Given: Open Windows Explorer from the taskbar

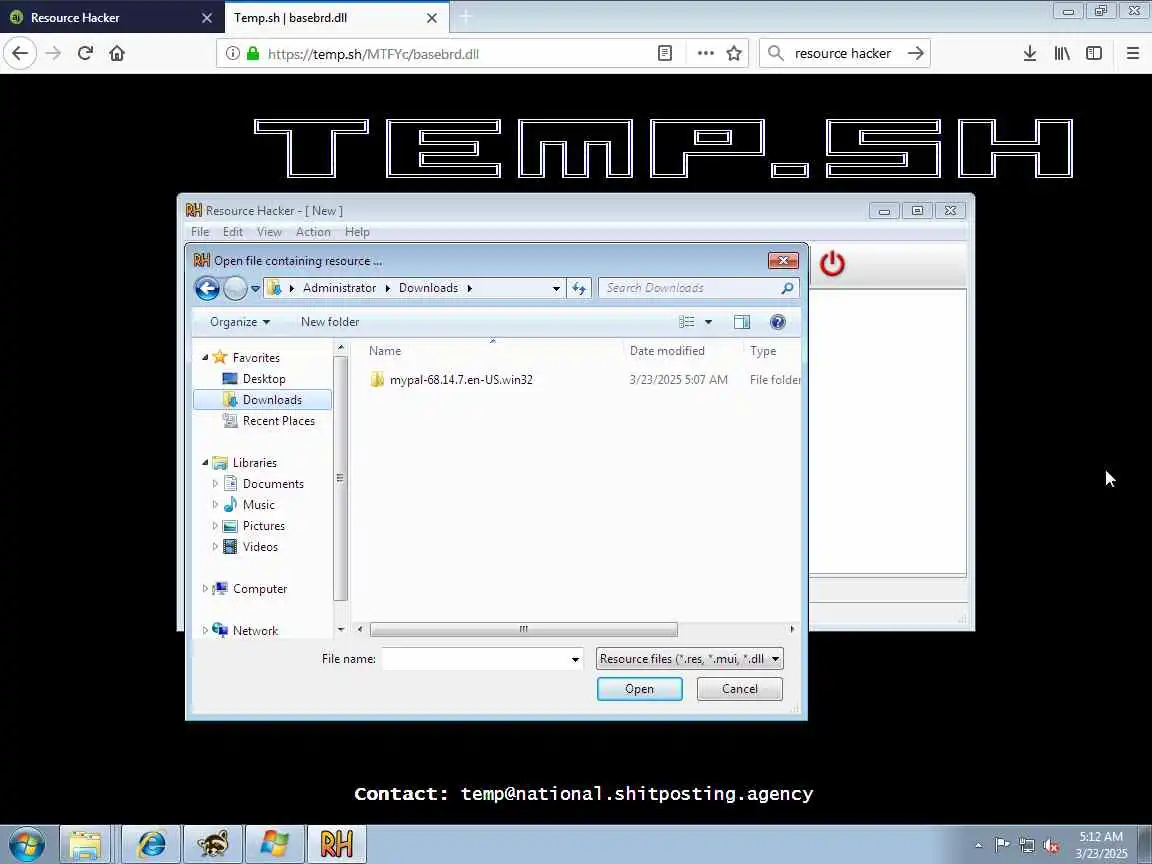Looking at the screenshot, I should [x=85, y=844].
